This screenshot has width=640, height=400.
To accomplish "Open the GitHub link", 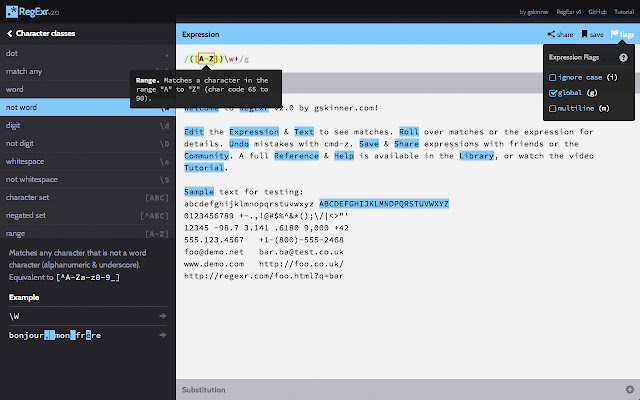I will [598, 12].
